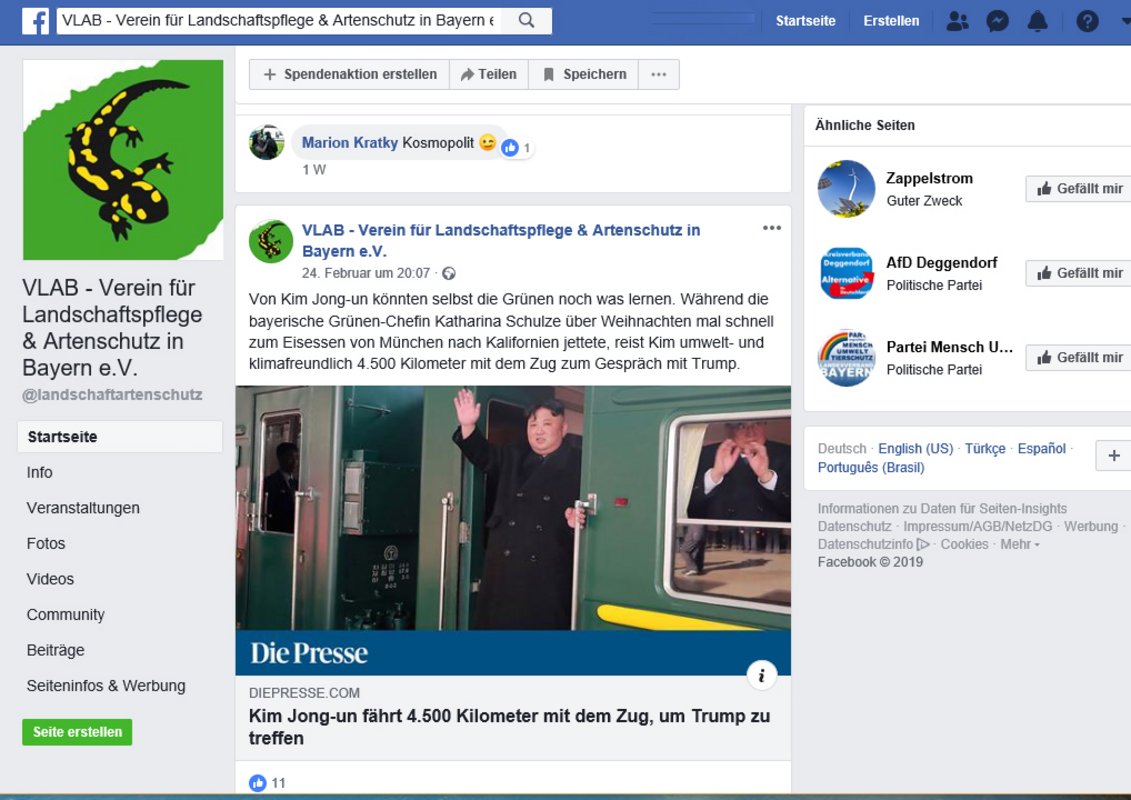The height and width of the screenshot is (800, 1131).
Task: Open the Kim Jong-un article image
Action: tap(513, 530)
